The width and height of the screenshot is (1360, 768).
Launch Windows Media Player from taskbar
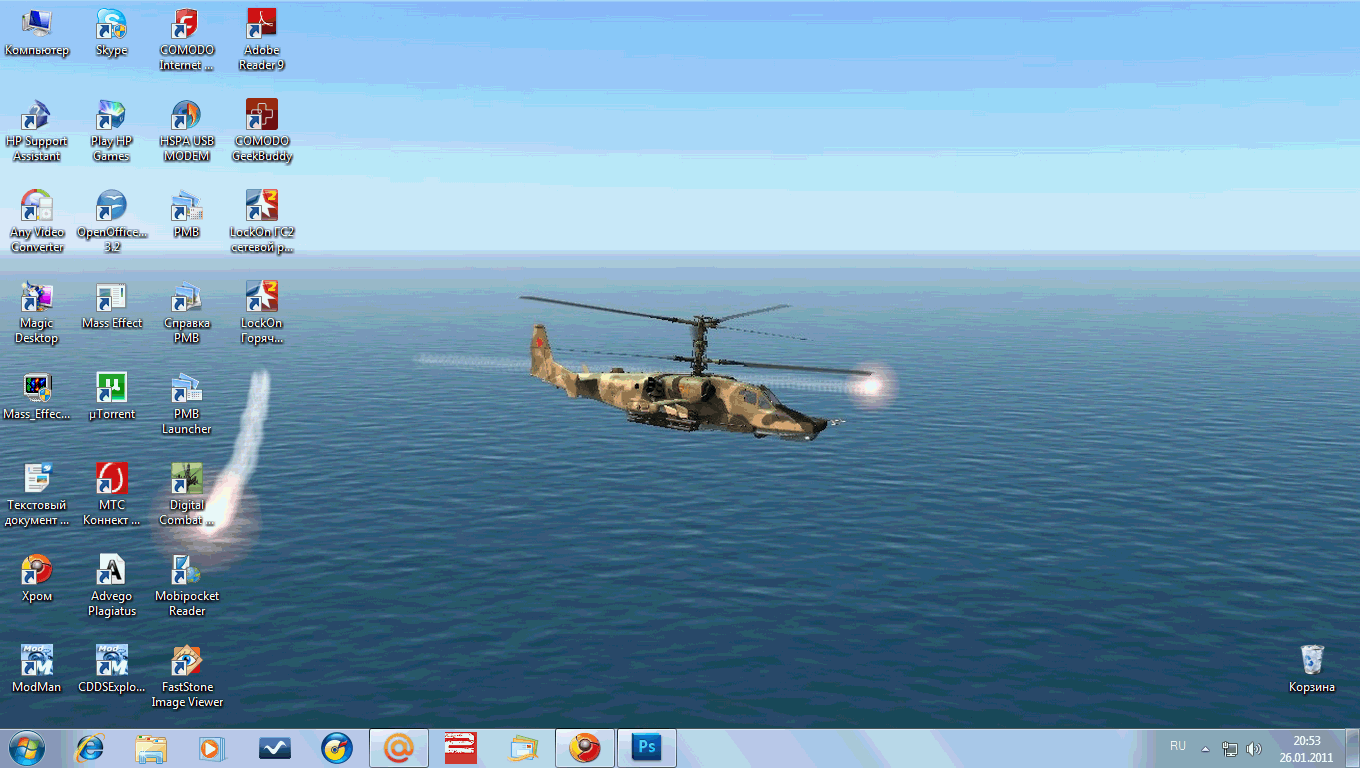(x=213, y=748)
